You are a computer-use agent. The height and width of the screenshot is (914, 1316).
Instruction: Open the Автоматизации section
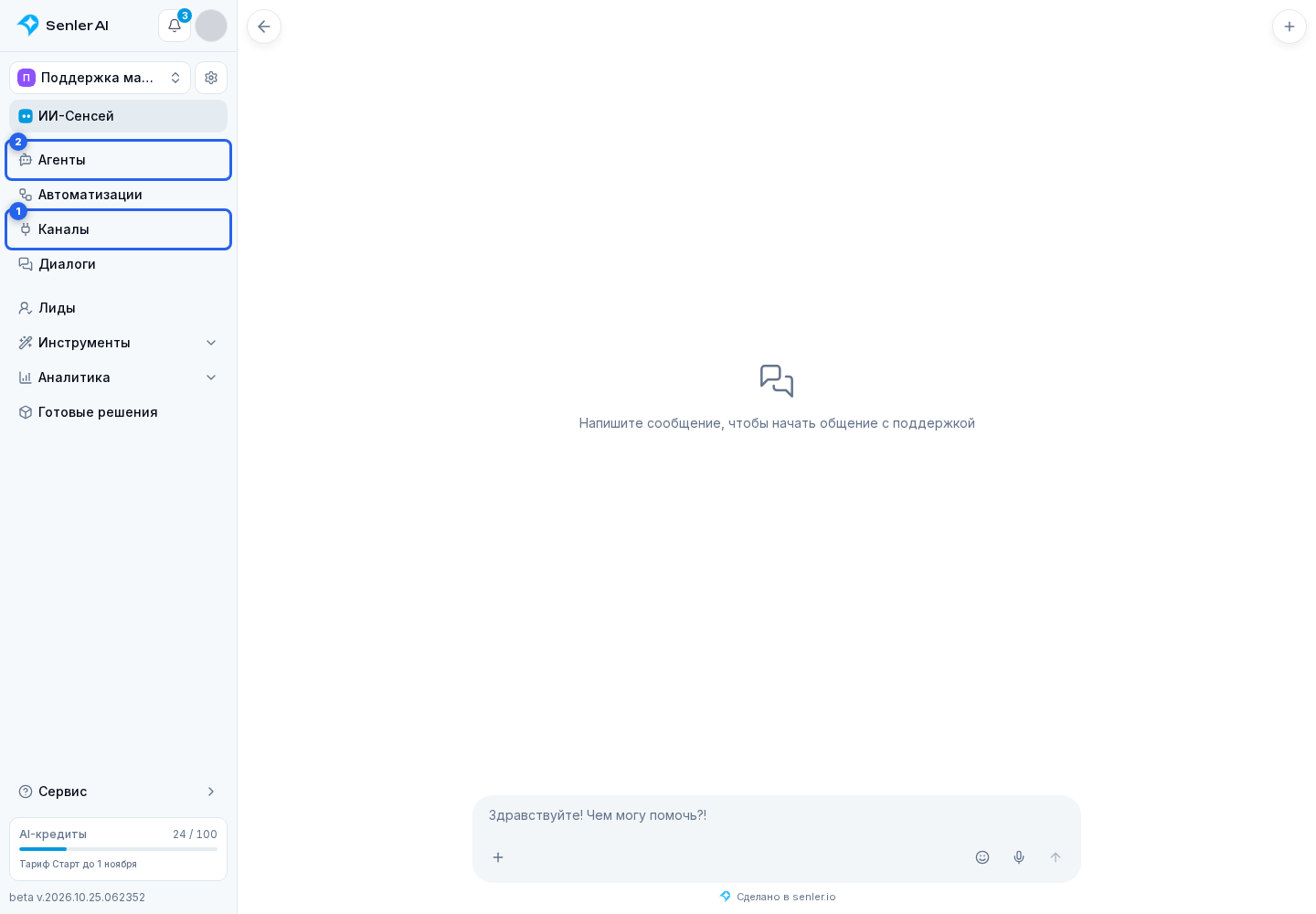click(119, 195)
